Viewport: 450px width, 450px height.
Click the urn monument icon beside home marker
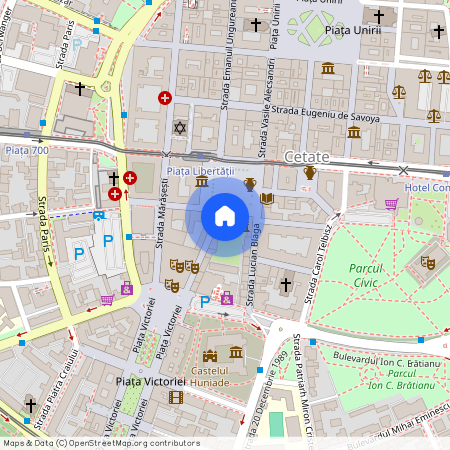click(250, 184)
